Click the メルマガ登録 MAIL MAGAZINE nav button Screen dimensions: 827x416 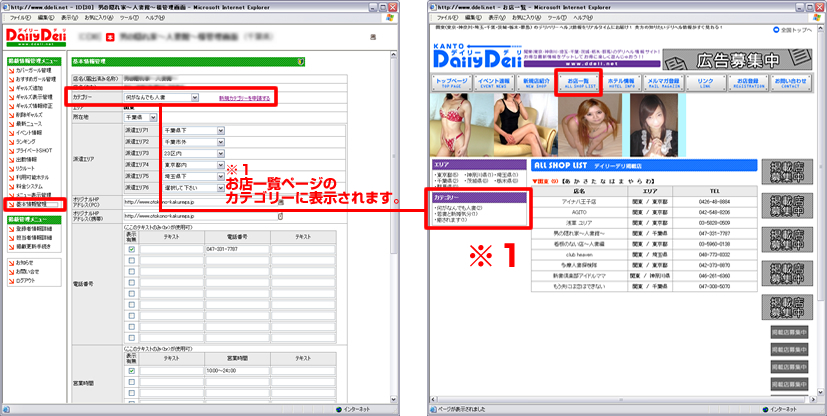[663, 83]
